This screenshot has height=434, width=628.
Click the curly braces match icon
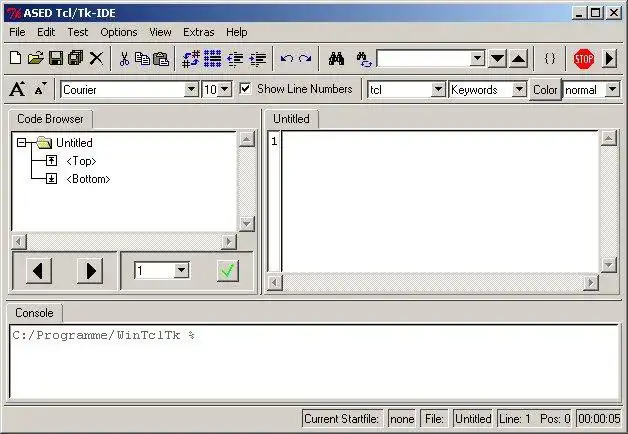coord(550,58)
